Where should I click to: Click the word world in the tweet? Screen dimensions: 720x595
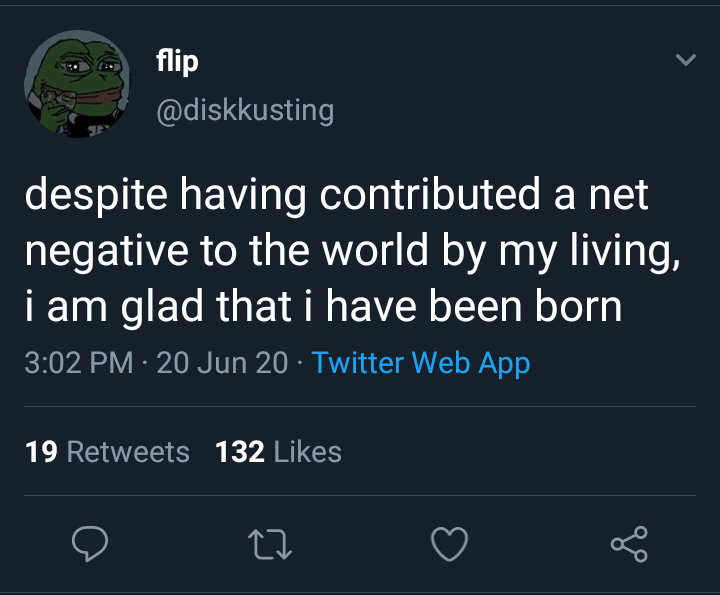(x=375, y=249)
